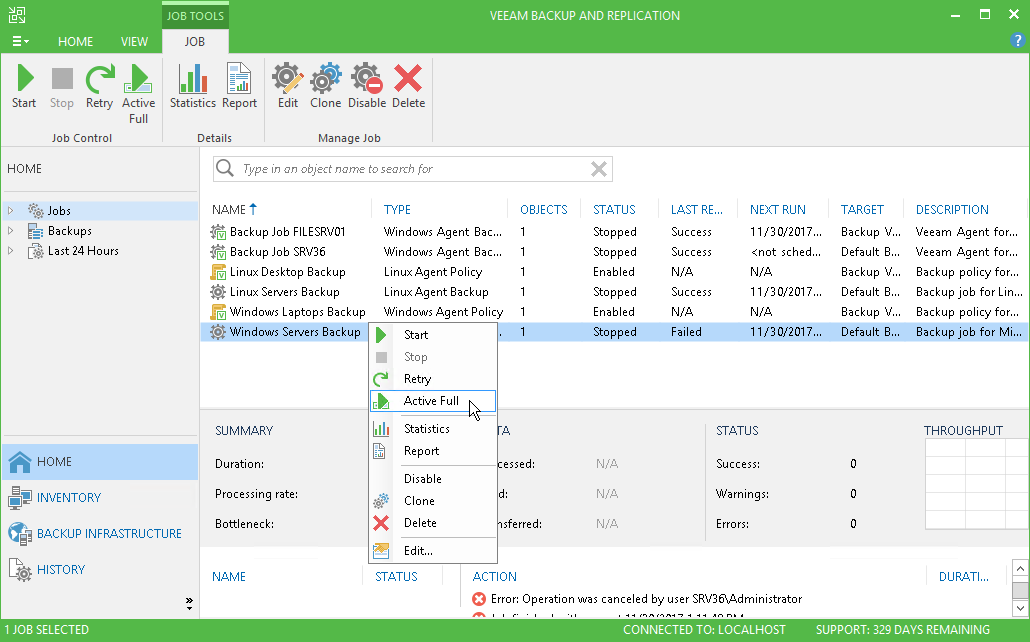
Task: Select the Backup Job FILESRV01 row
Action: click(x=612, y=232)
